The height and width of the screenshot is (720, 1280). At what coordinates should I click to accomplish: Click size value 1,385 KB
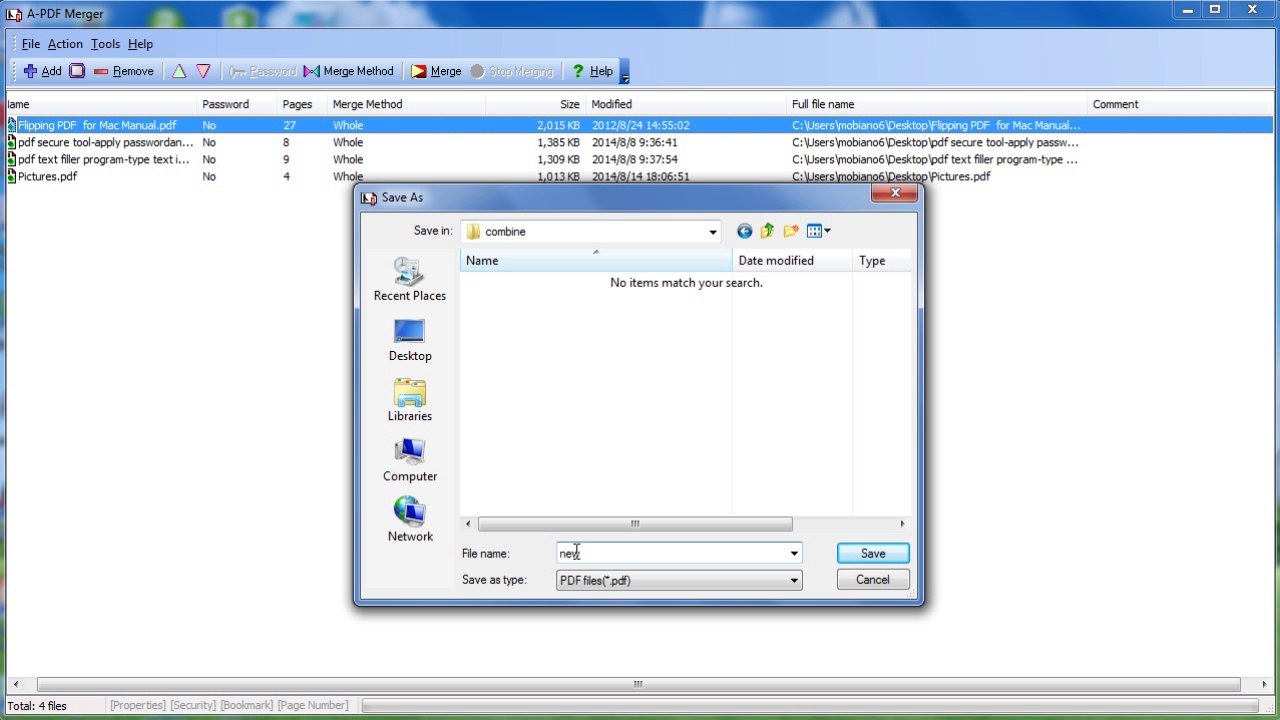(558, 142)
